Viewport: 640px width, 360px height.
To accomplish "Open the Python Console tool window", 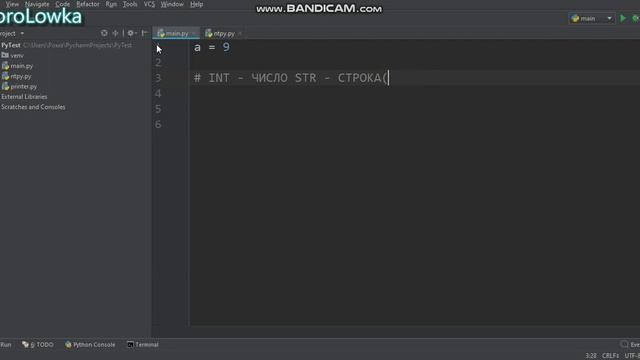I will tap(90, 345).
